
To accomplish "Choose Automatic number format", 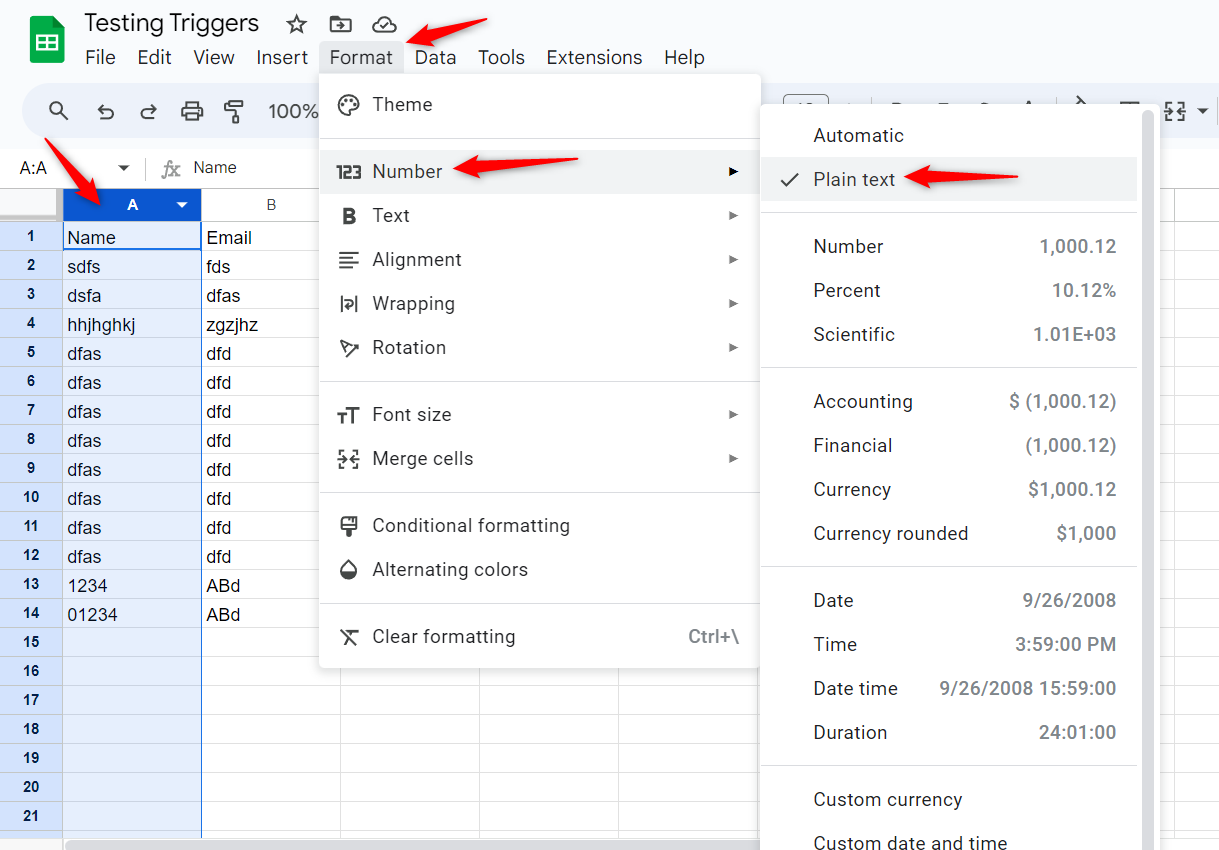I will [949, 136].
